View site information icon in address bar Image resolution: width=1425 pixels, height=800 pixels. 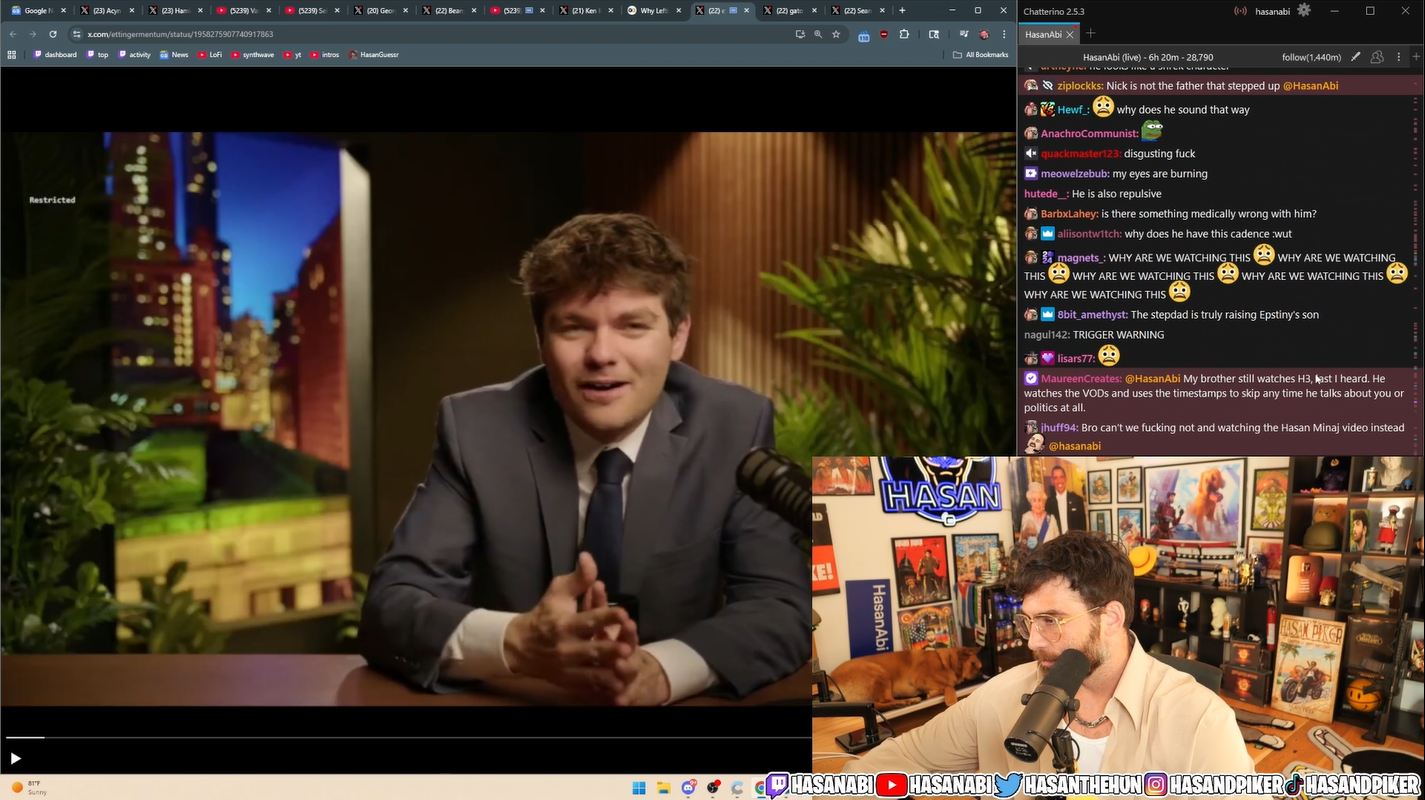77,34
